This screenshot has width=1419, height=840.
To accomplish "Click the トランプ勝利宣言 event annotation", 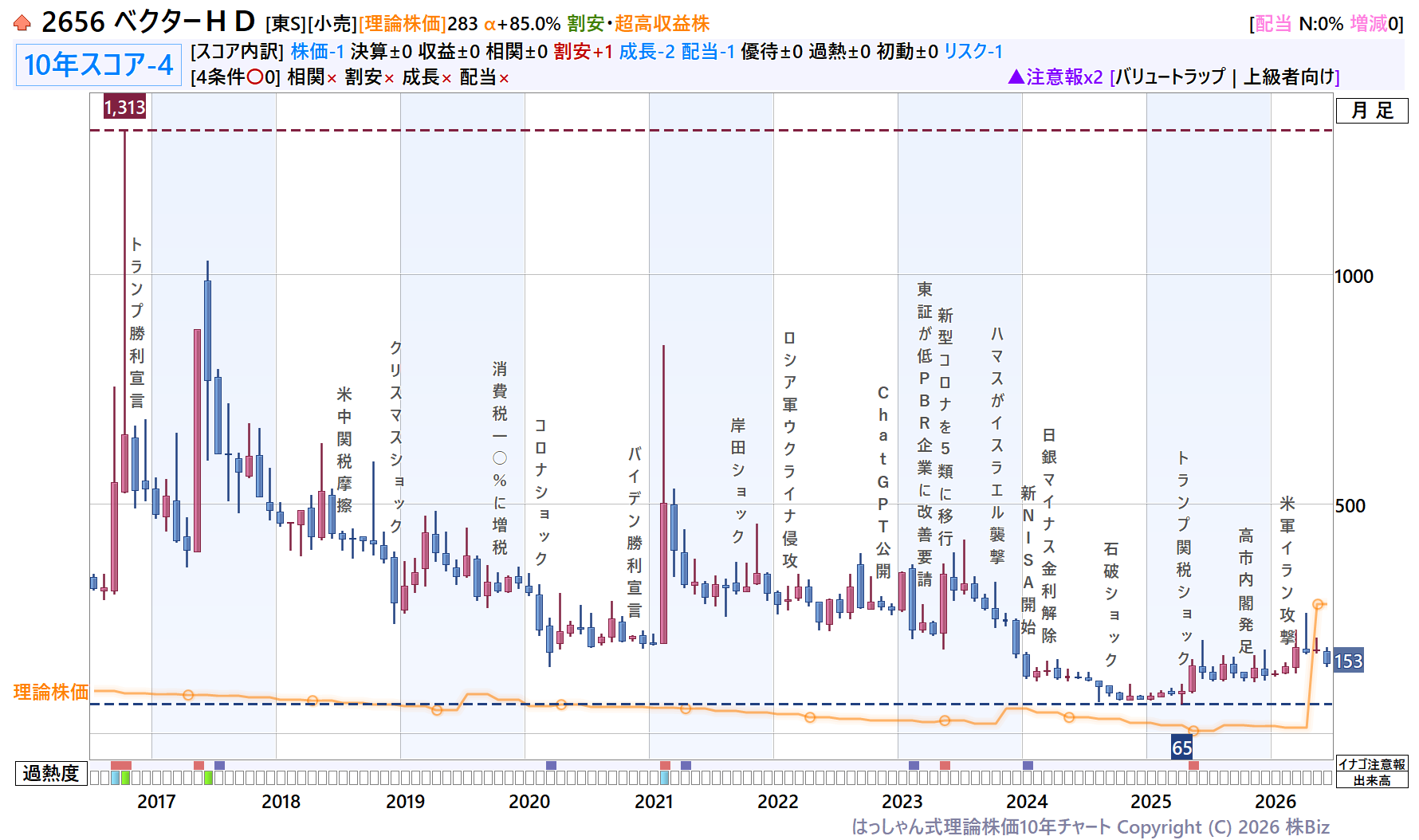I will 136,323.
